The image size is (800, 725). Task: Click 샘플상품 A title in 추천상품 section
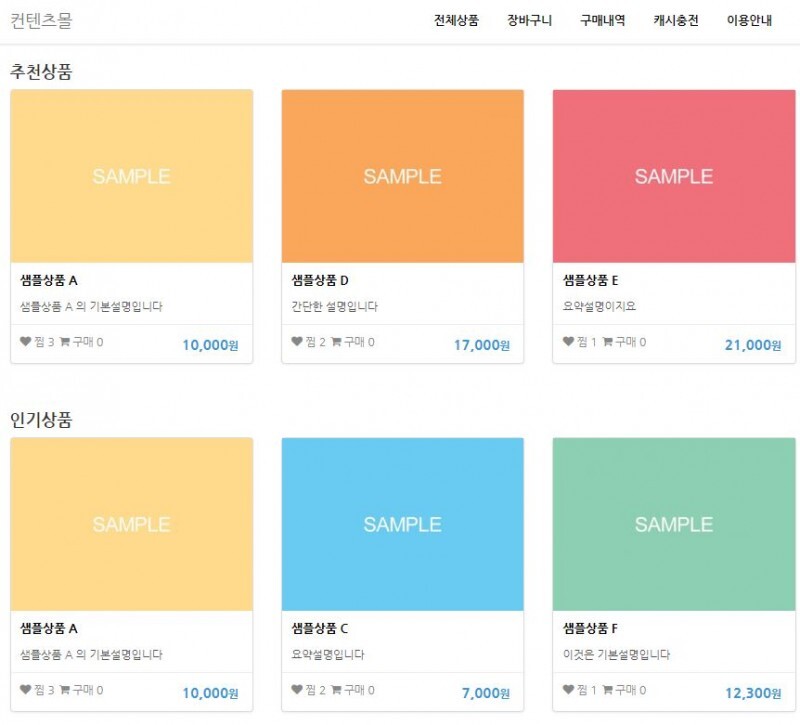coord(49,280)
